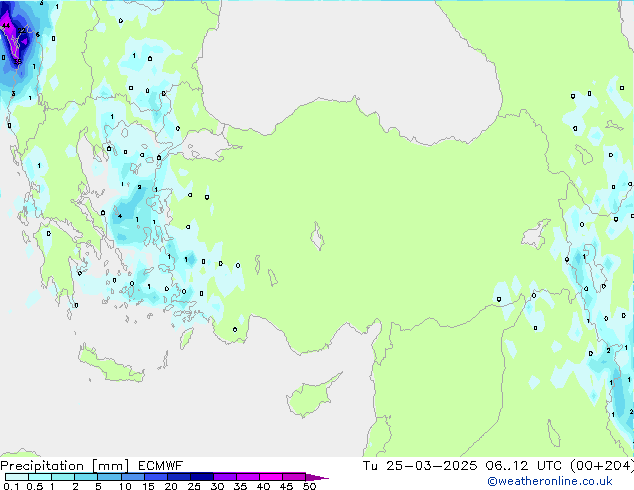Click the legend color between 15 and 20

(x=156, y=477)
